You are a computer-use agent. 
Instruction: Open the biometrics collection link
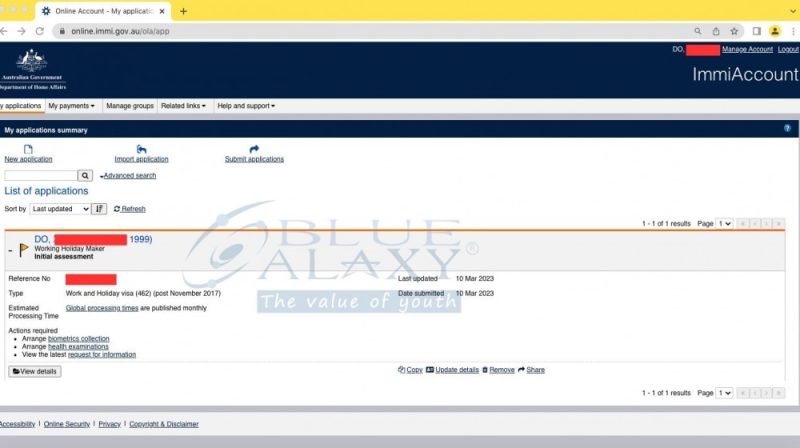tap(78, 339)
